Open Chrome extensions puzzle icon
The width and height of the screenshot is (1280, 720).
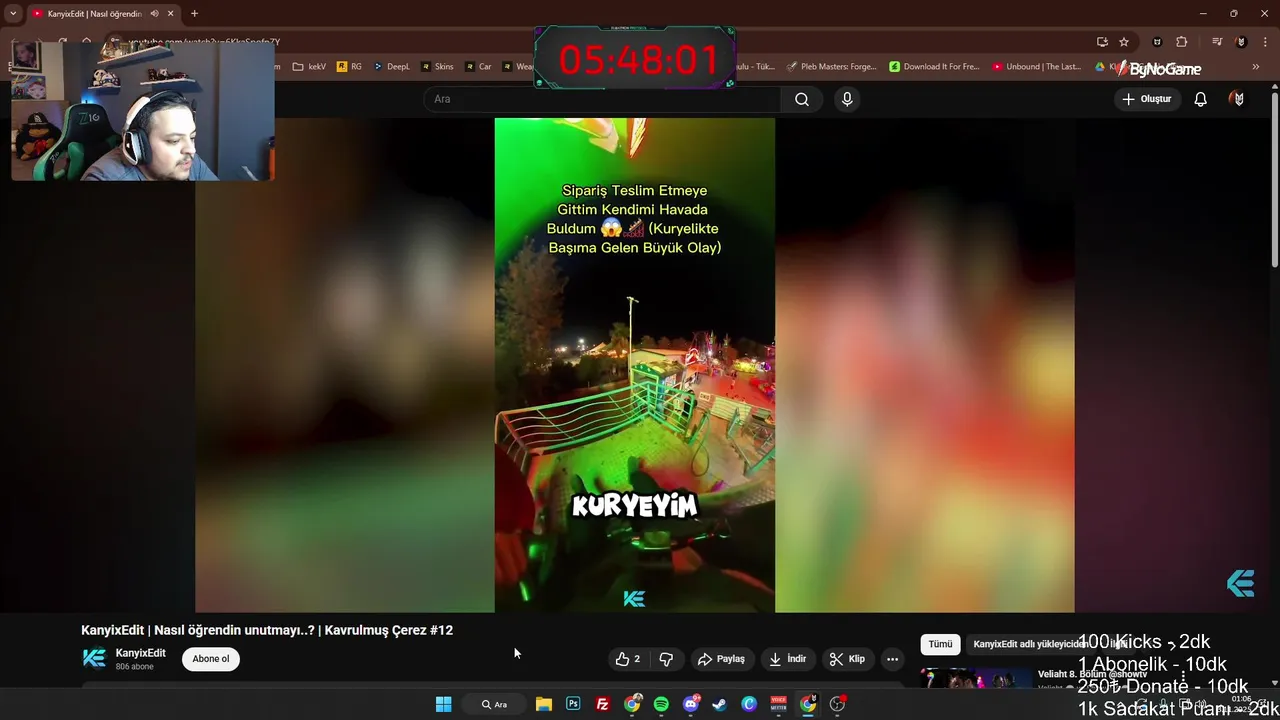[x=1182, y=42]
